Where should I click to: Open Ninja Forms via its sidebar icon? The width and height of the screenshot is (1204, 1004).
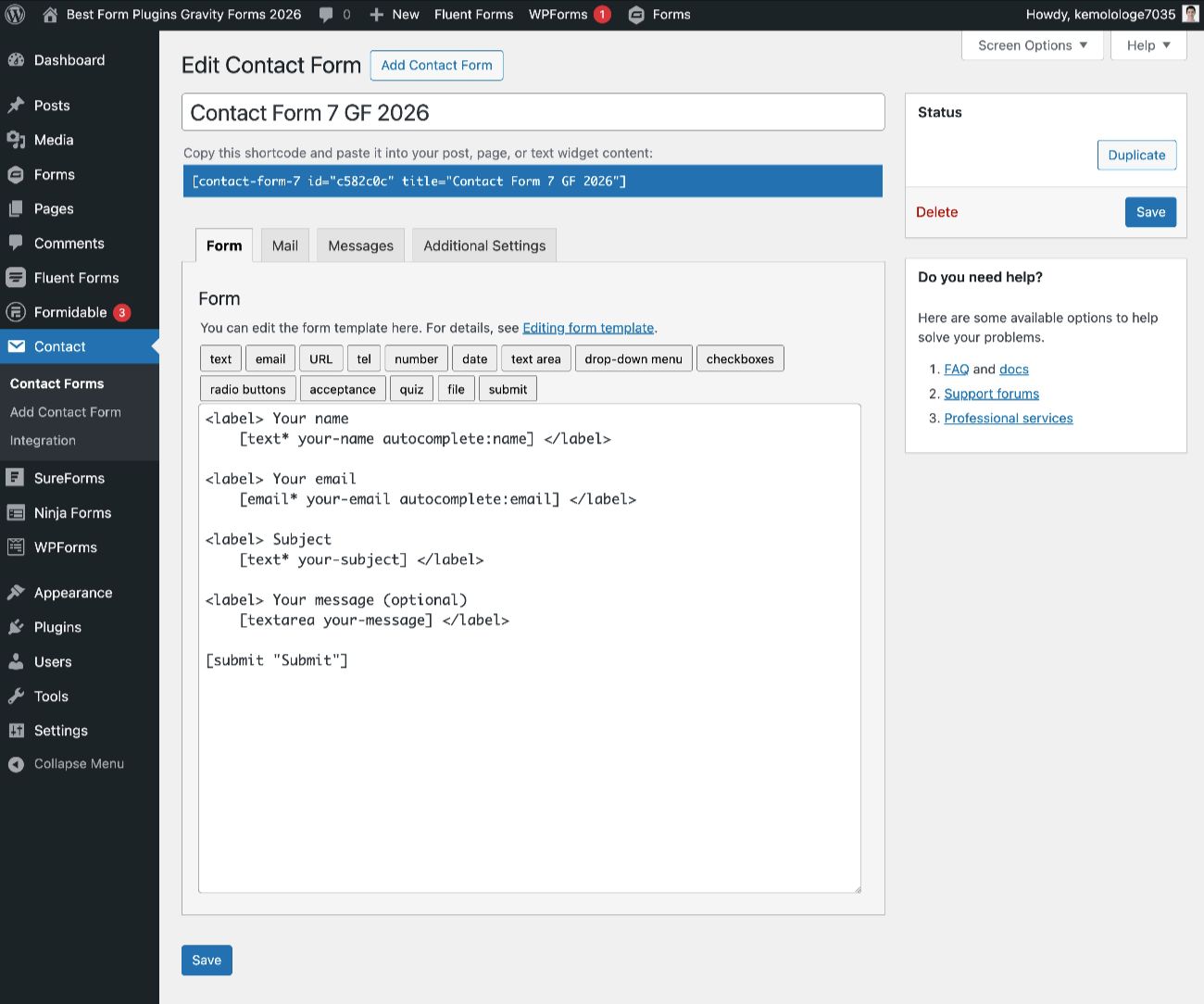tap(17, 512)
